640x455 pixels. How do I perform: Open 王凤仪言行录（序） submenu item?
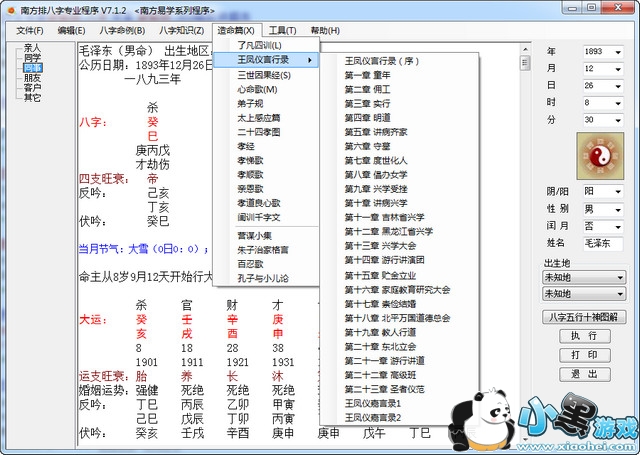pos(399,61)
